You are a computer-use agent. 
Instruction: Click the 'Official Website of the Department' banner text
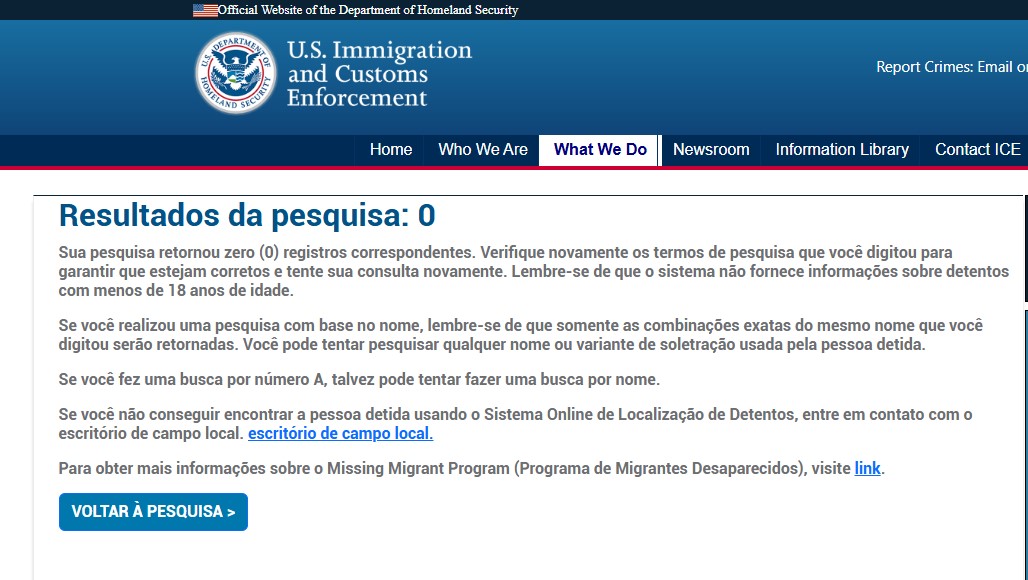click(x=368, y=10)
